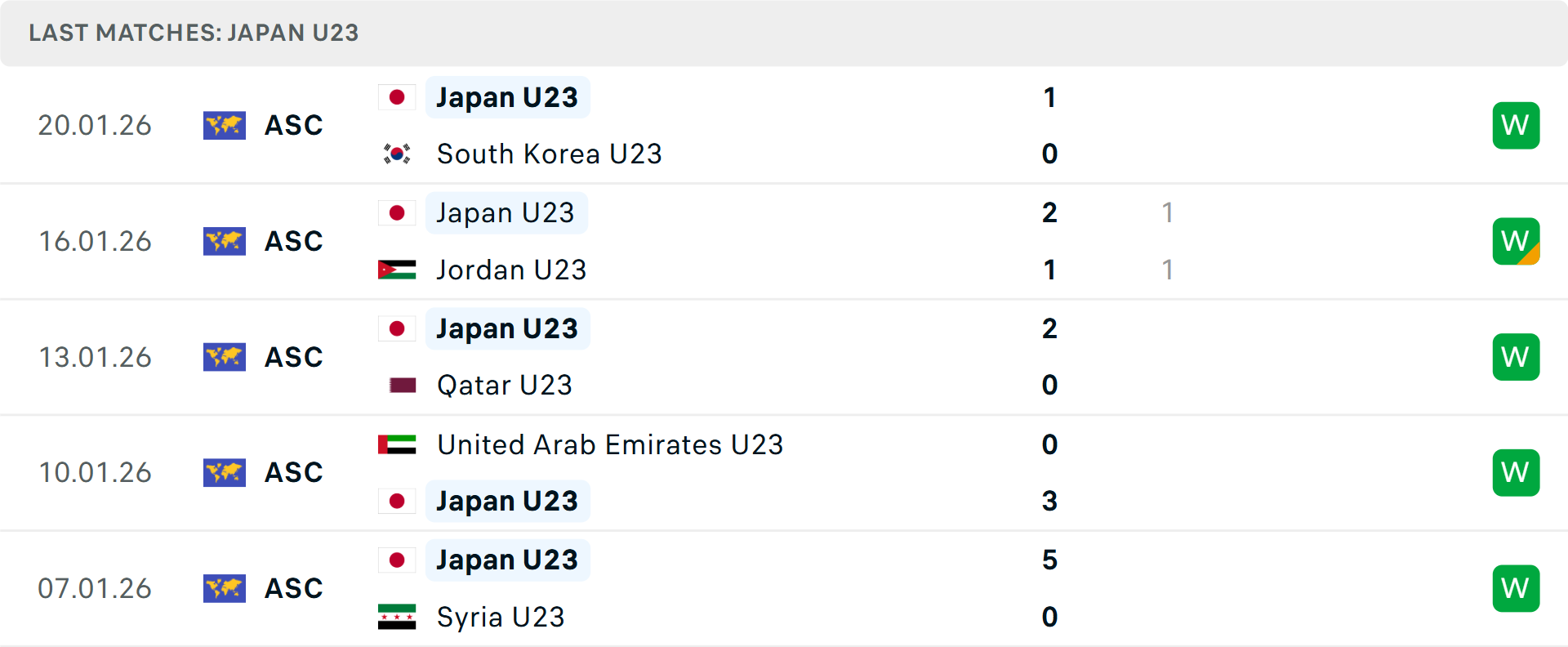Screen dimensions: 1568x647
Task: Click the South Korea flag icon
Action: 397,154
